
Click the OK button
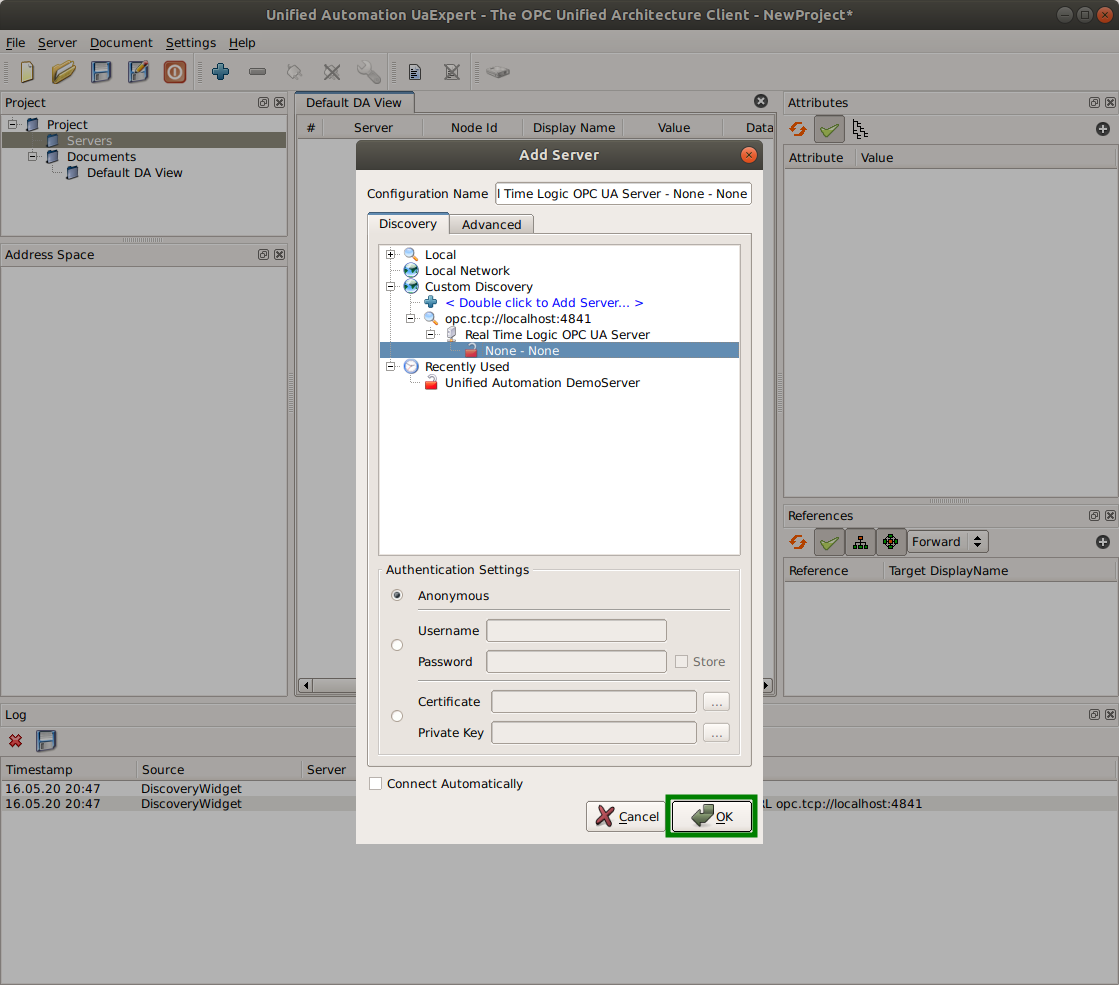[x=712, y=816]
